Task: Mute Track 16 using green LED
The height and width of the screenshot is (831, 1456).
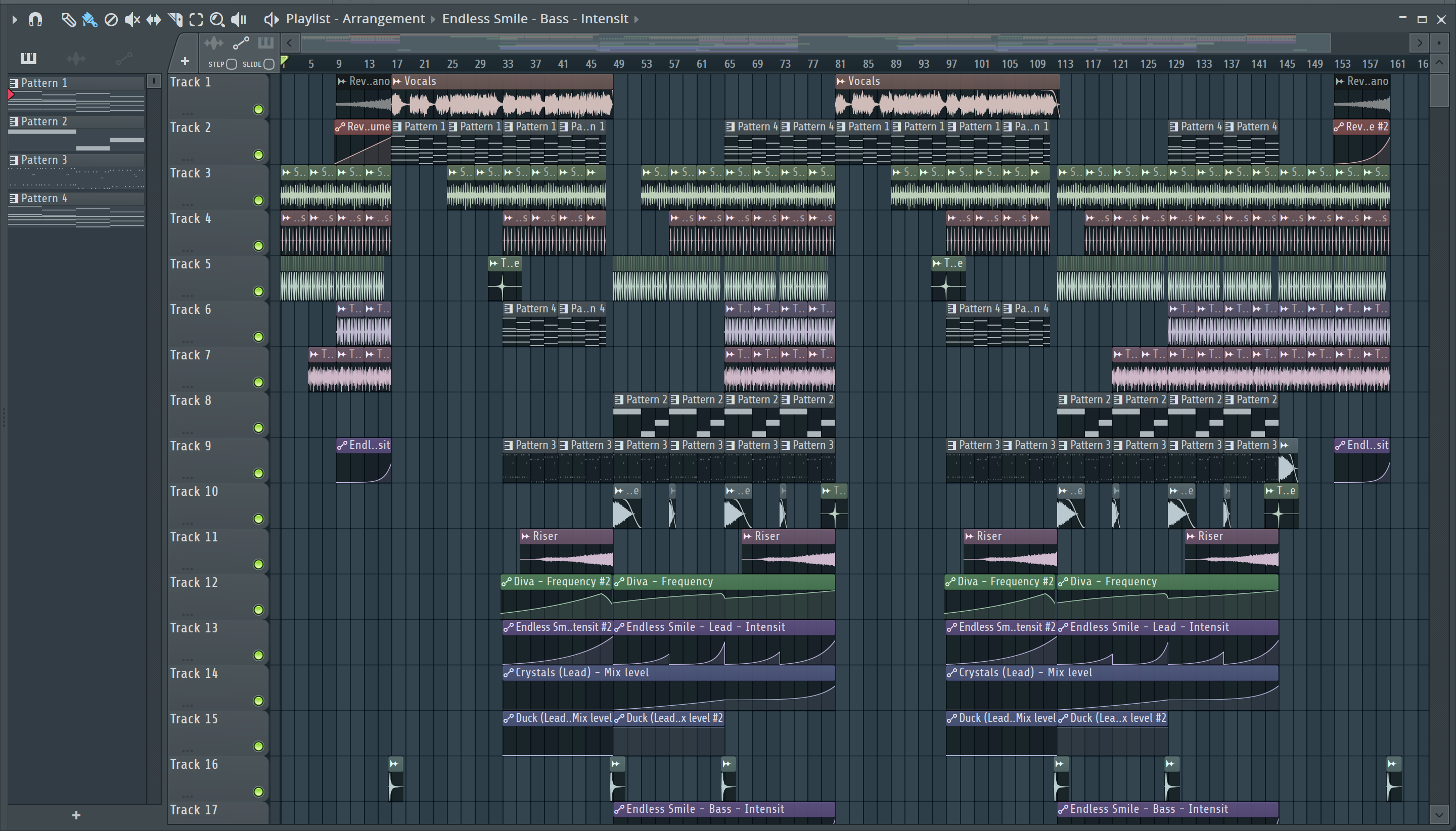Action: coord(258,792)
